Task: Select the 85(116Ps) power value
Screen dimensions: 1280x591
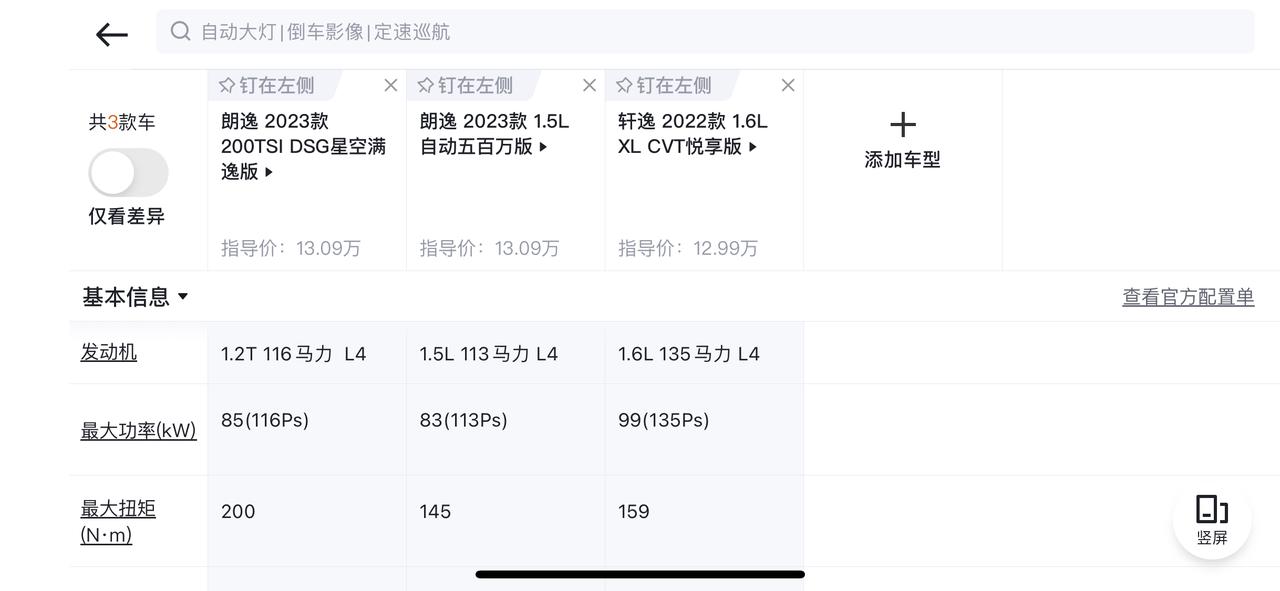Action: pyautogui.click(x=265, y=420)
